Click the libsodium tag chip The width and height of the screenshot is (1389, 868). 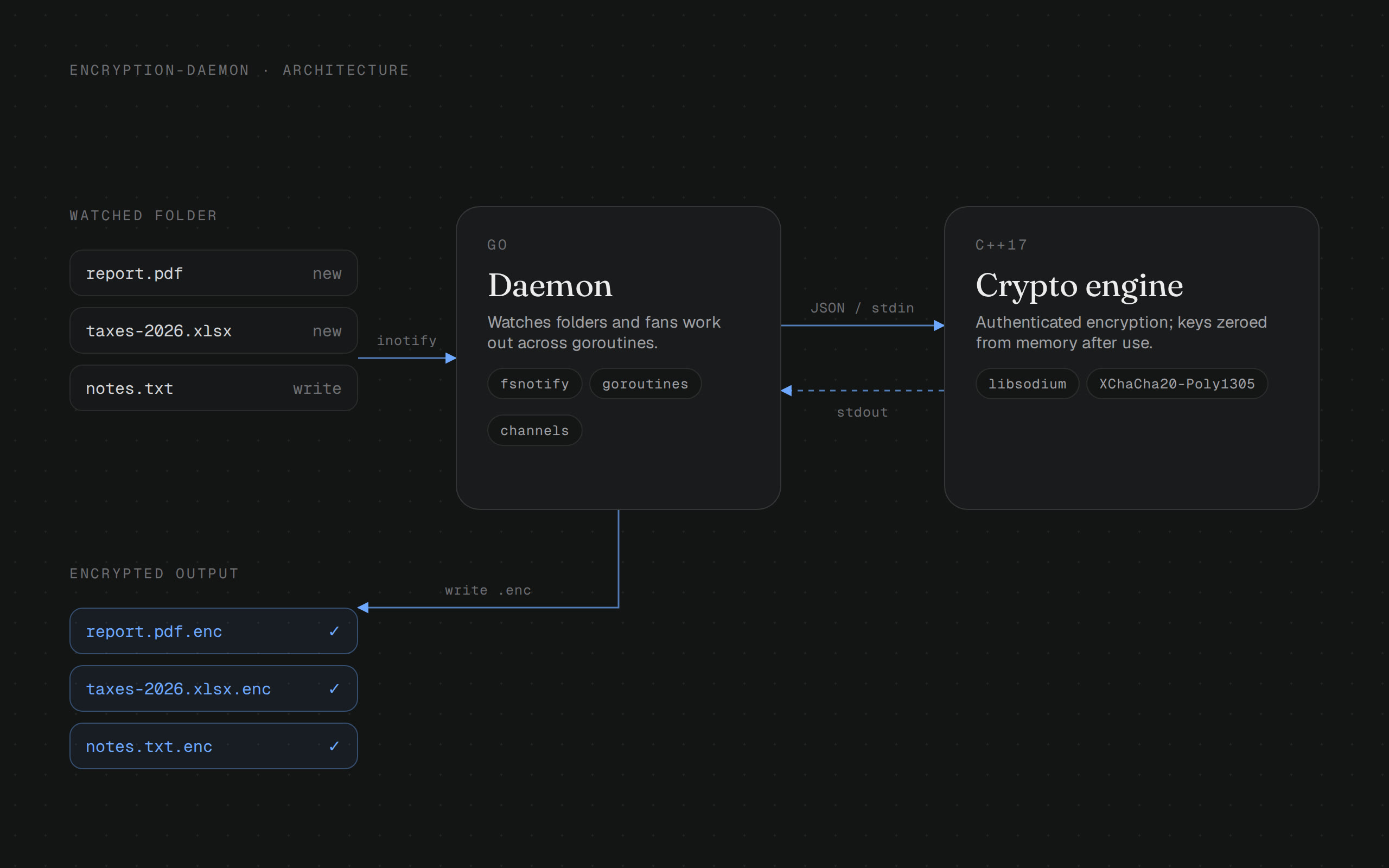[1027, 384]
